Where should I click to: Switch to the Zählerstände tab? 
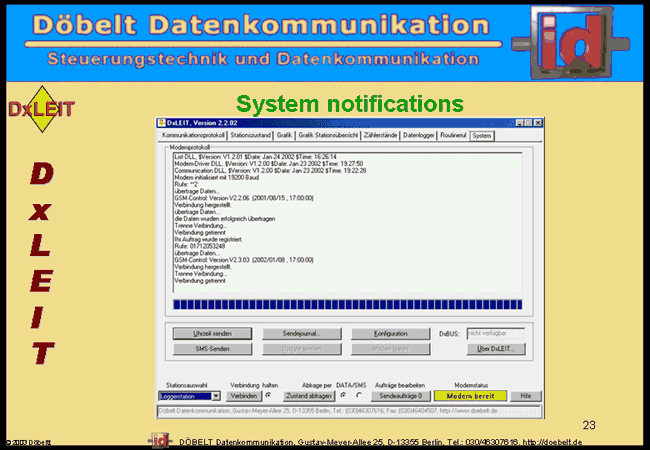381,135
